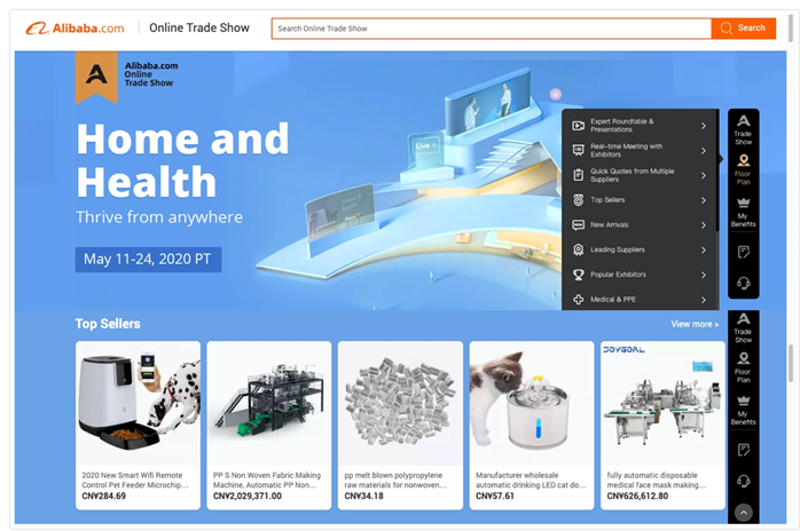The height and width of the screenshot is (531, 800).
Task: Expand chevron on Real-time Meeting with Exhibitors row
Action: [x=704, y=150]
